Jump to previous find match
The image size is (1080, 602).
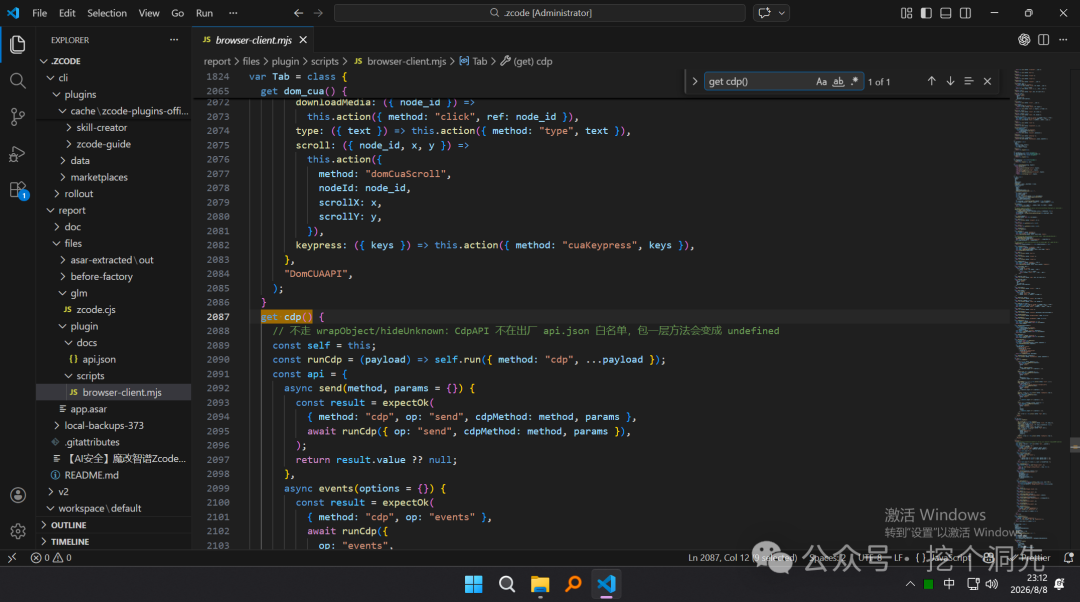[x=931, y=81]
